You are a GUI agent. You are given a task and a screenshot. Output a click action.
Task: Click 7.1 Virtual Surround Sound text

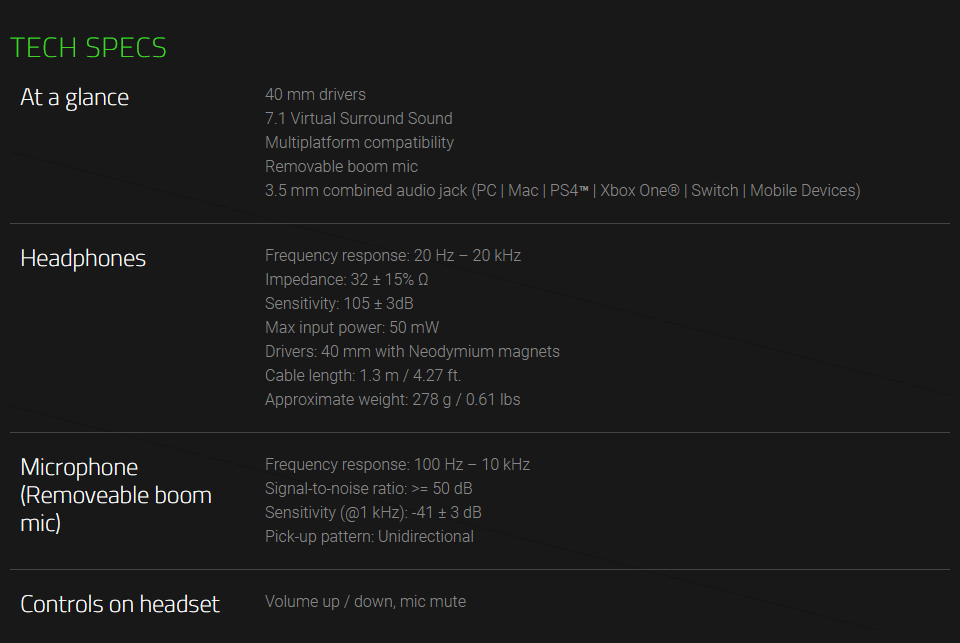point(359,118)
